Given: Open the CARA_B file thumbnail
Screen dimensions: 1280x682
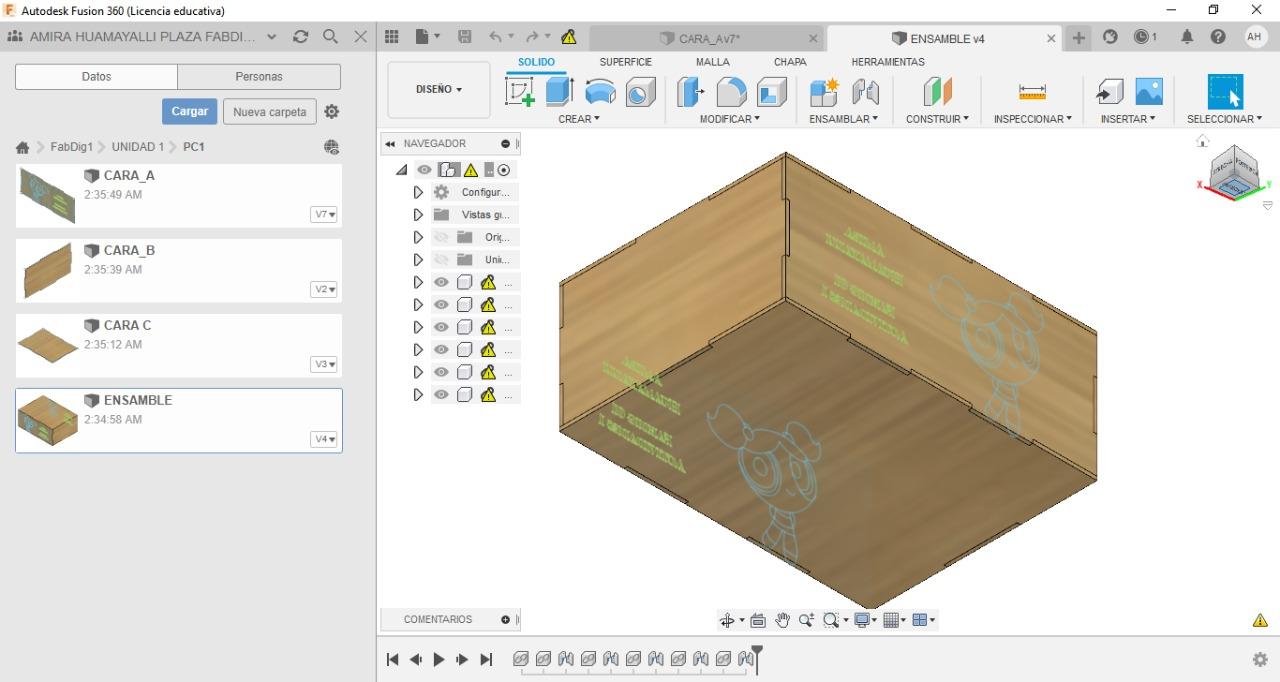Looking at the screenshot, I should pyautogui.click(x=47, y=270).
